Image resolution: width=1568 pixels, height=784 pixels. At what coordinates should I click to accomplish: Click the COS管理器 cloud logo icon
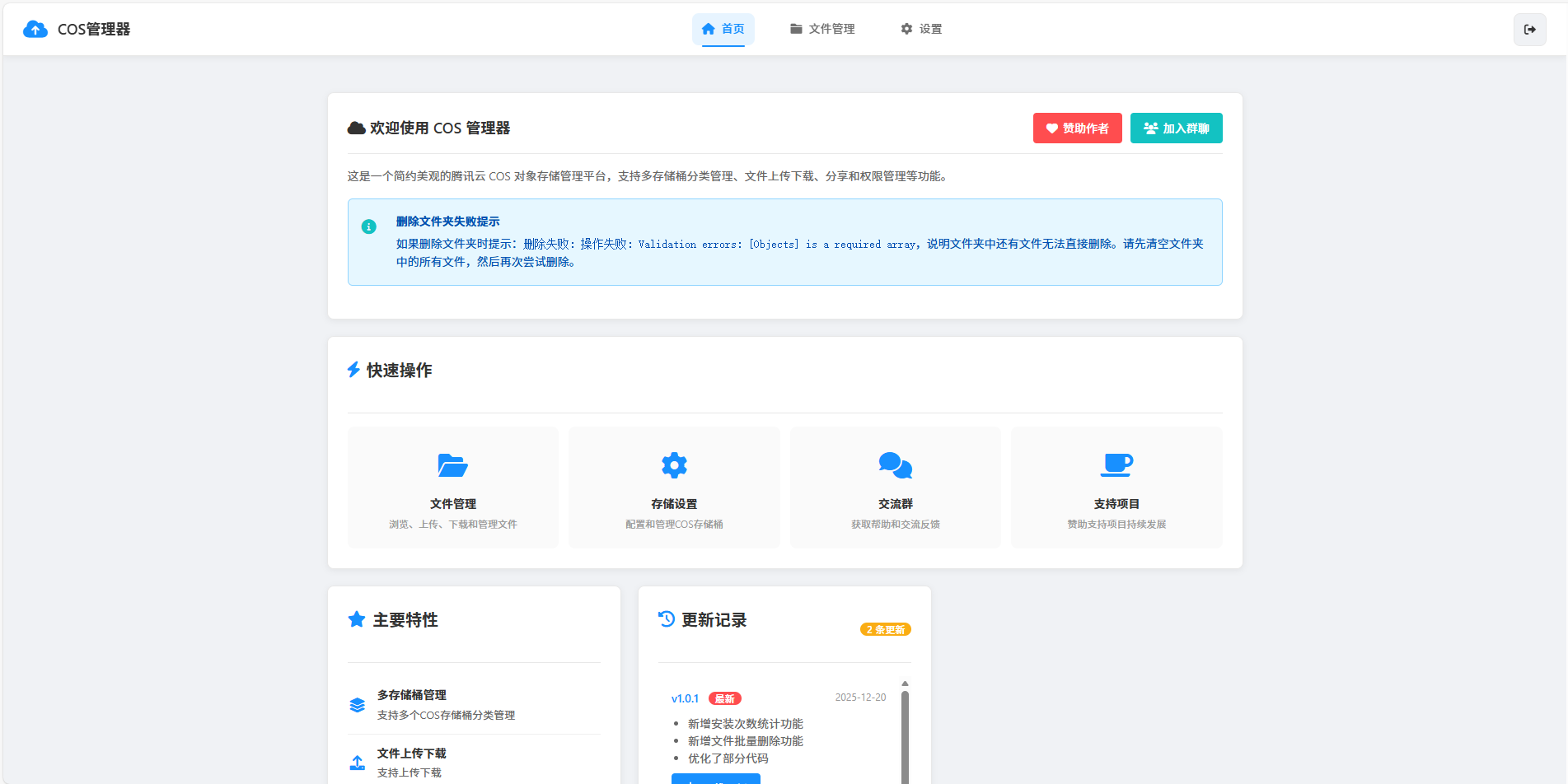35,29
